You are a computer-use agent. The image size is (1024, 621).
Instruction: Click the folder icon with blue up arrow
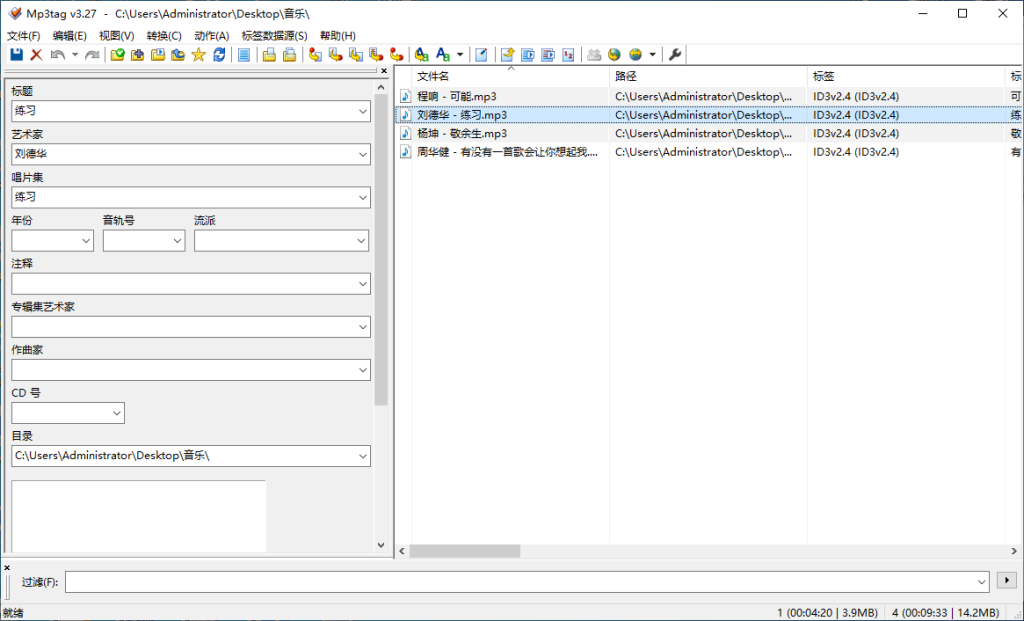(x=178, y=55)
